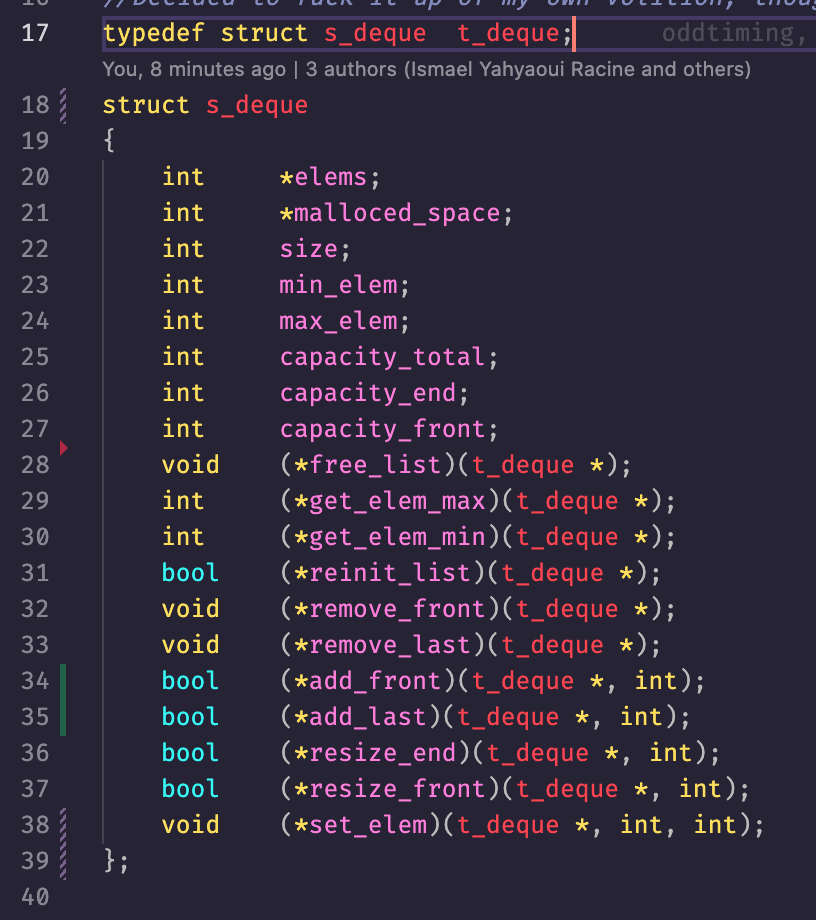
Task: Click the last 'int' parameter on line 38
Action: 715,825
